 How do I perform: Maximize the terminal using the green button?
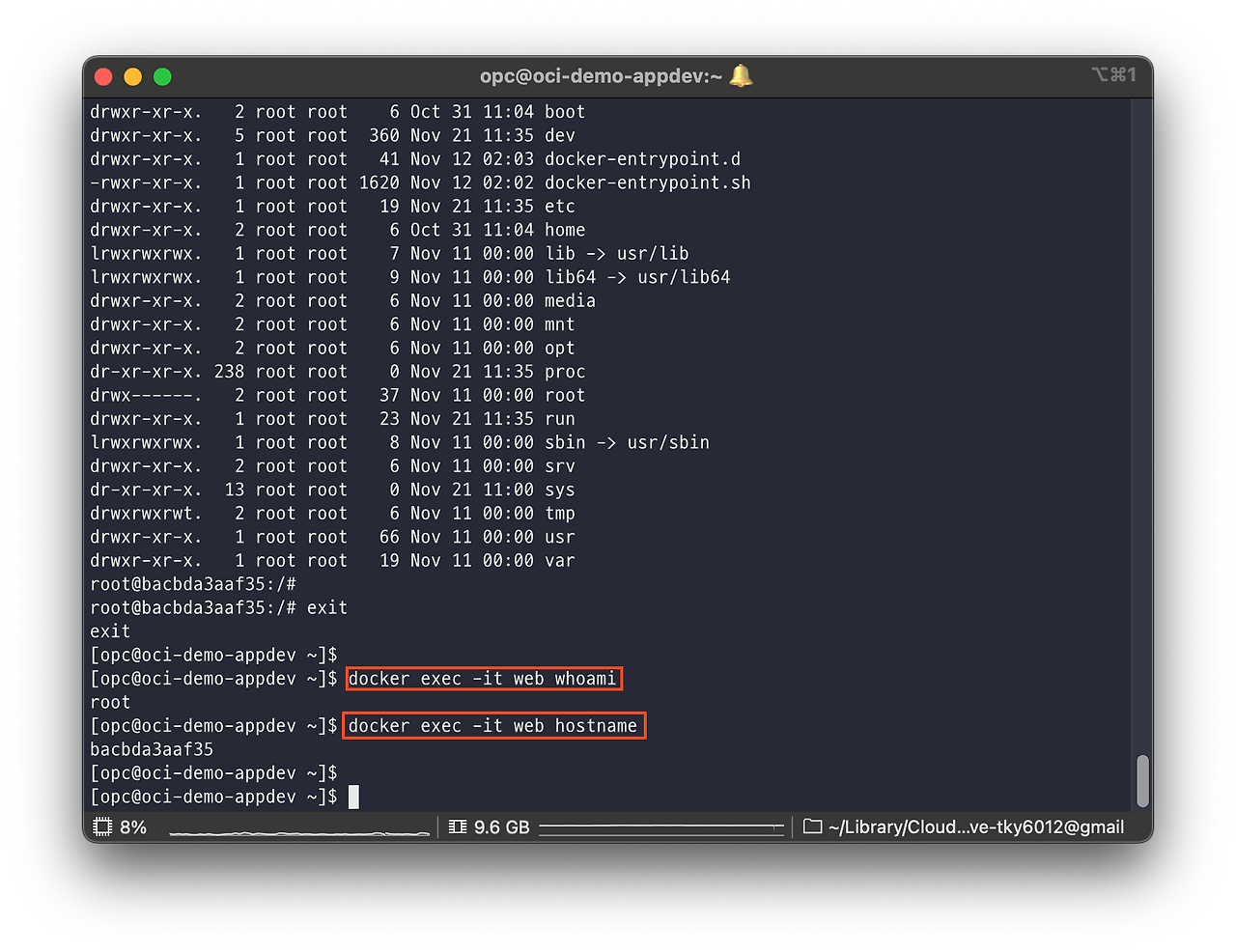pyautogui.click(x=162, y=76)
